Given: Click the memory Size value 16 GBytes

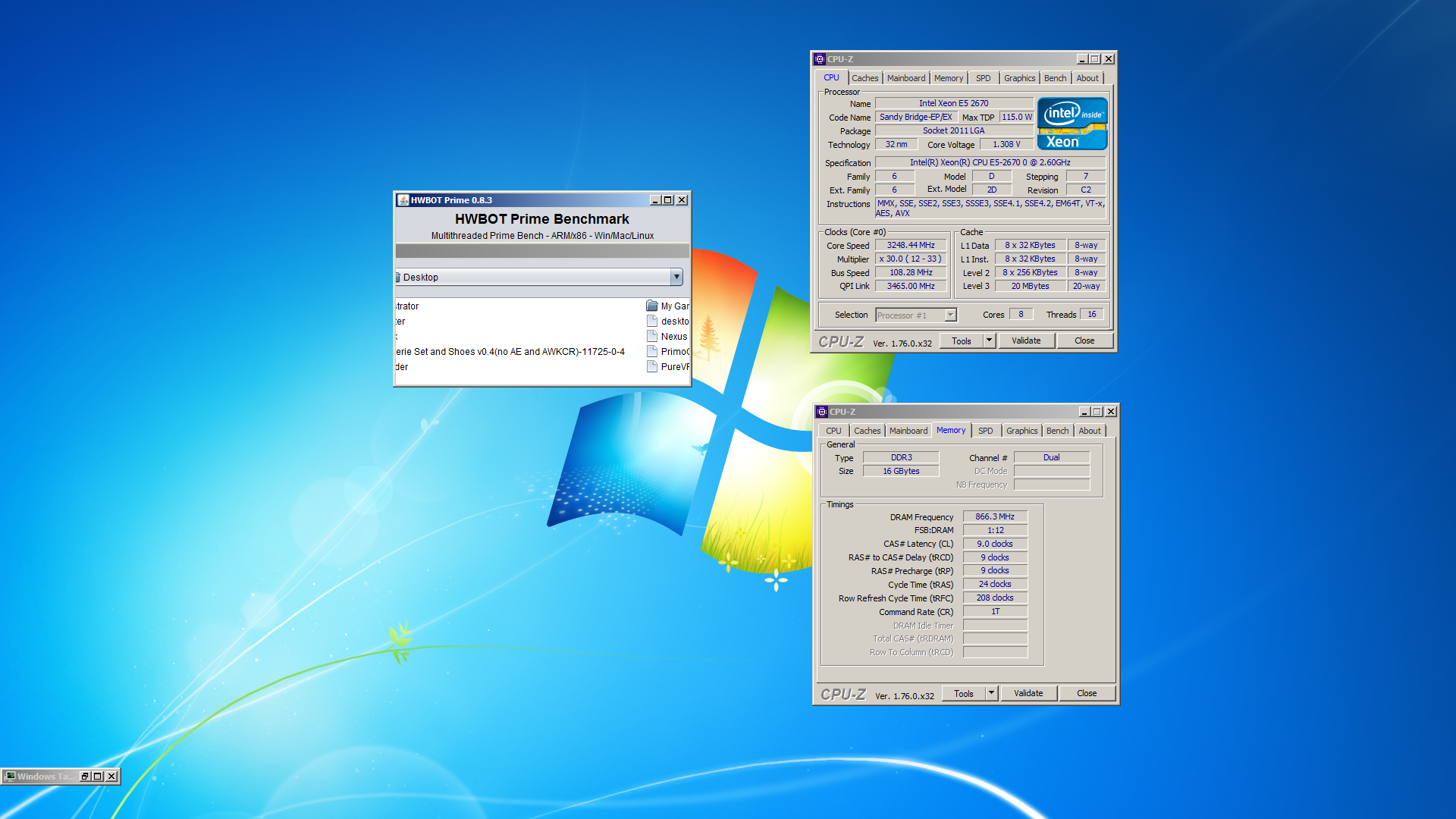Looking at the screenshot, I should tap(901, 471).
